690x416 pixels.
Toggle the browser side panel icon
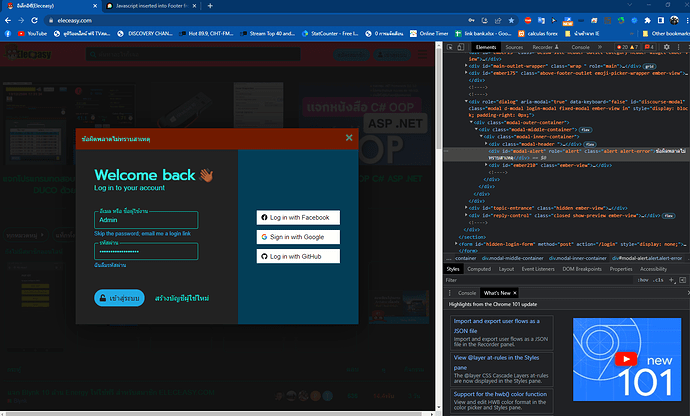[661, 20]
